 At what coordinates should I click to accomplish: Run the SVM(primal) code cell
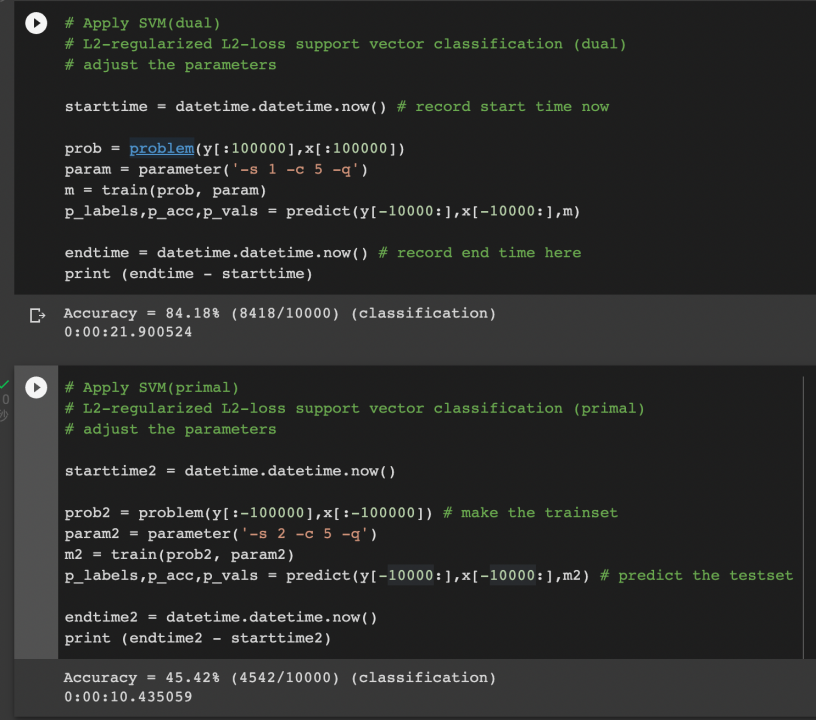coord(36,388)
